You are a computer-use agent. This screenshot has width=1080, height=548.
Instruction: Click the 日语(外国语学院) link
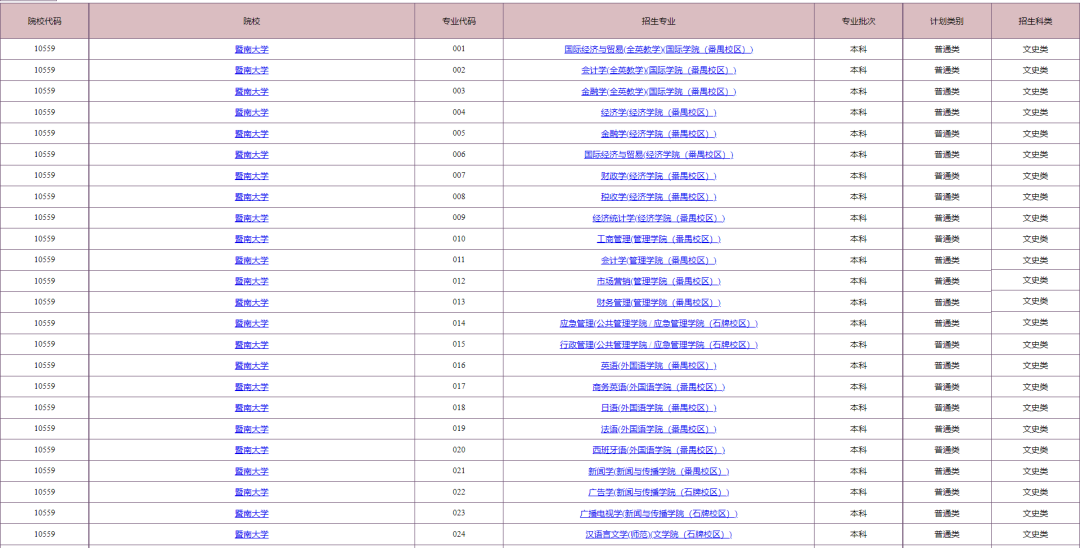pyautogui.click(x=658, y=408)
